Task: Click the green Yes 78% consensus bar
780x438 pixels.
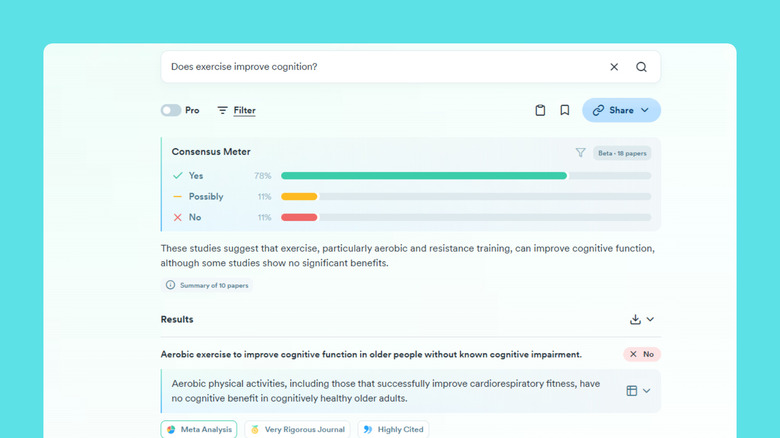Action: [x=423, y=176]
